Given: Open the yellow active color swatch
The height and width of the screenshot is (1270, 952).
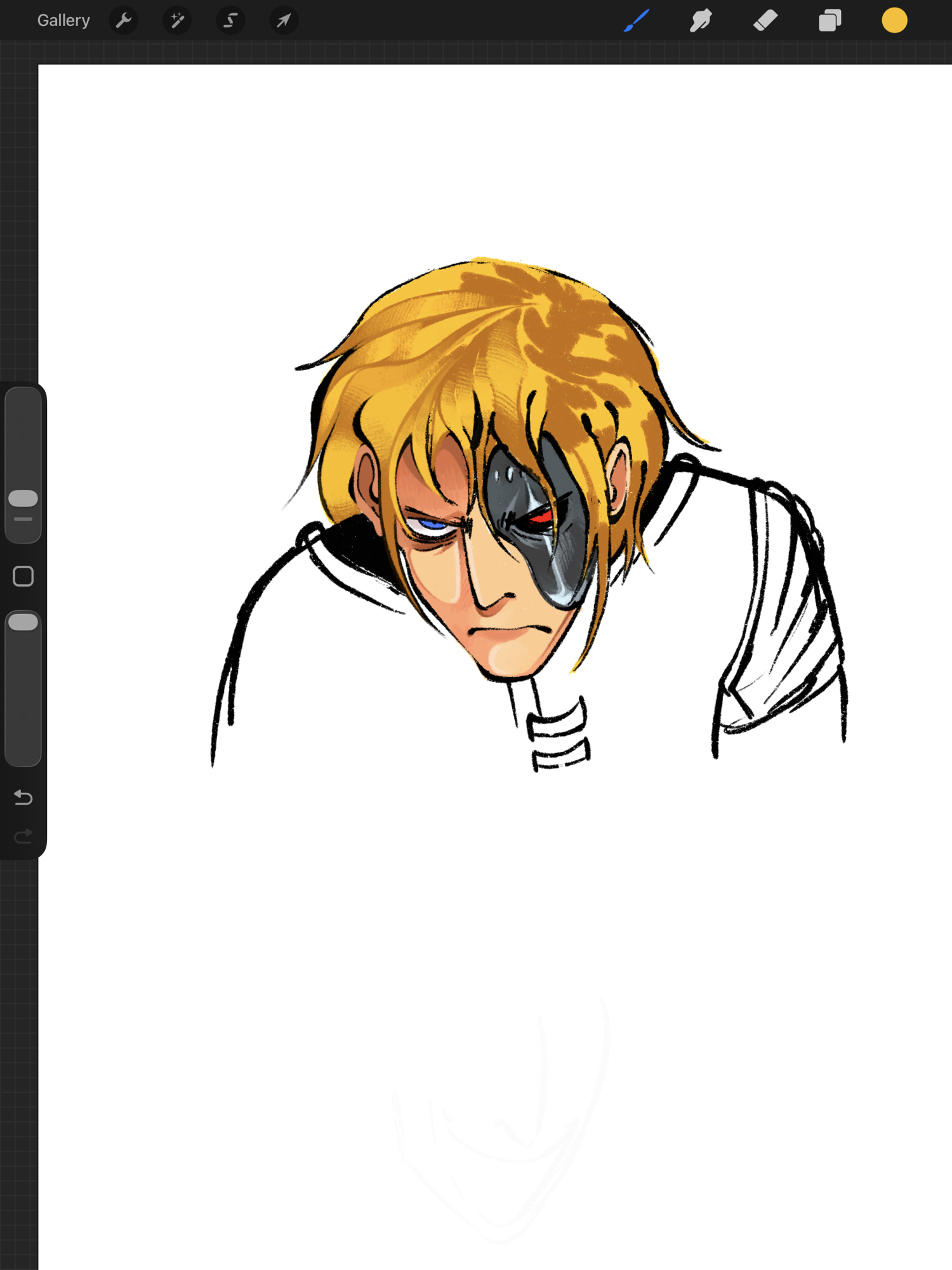Looking at the screenshot, I should pos(894,21).
